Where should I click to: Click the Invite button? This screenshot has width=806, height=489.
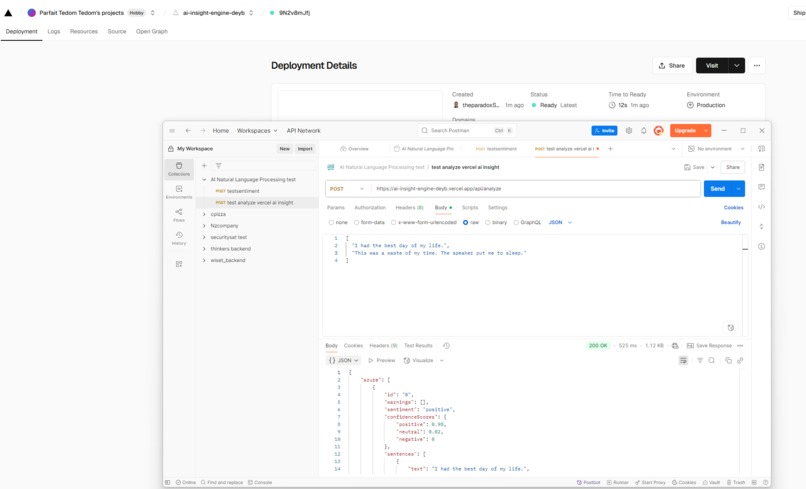pos(604,131)
